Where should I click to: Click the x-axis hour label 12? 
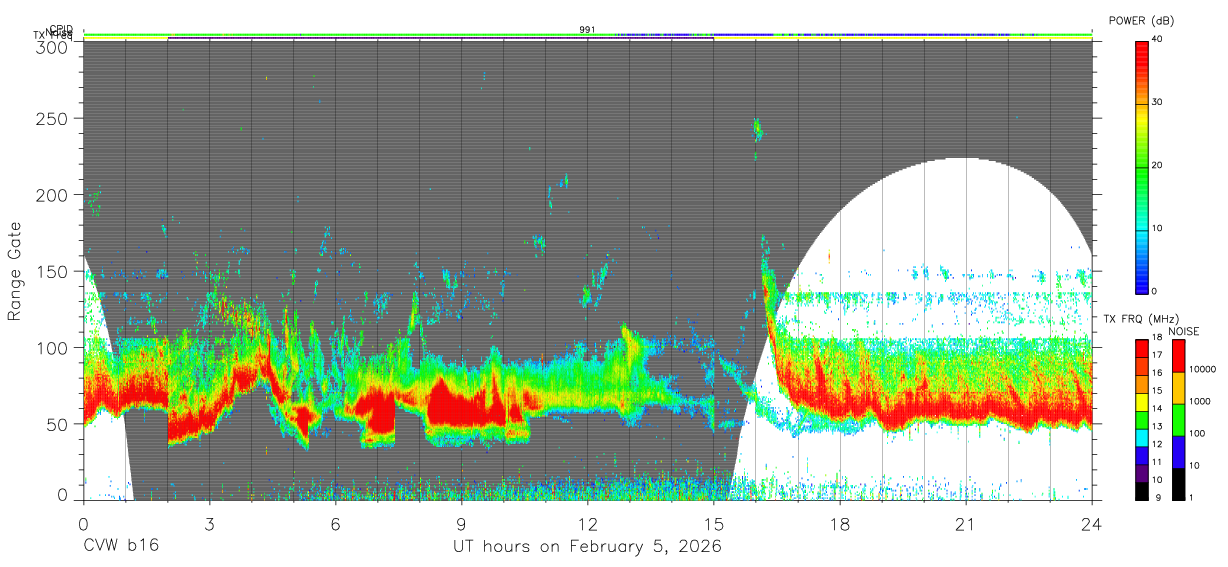click(588, 523)
